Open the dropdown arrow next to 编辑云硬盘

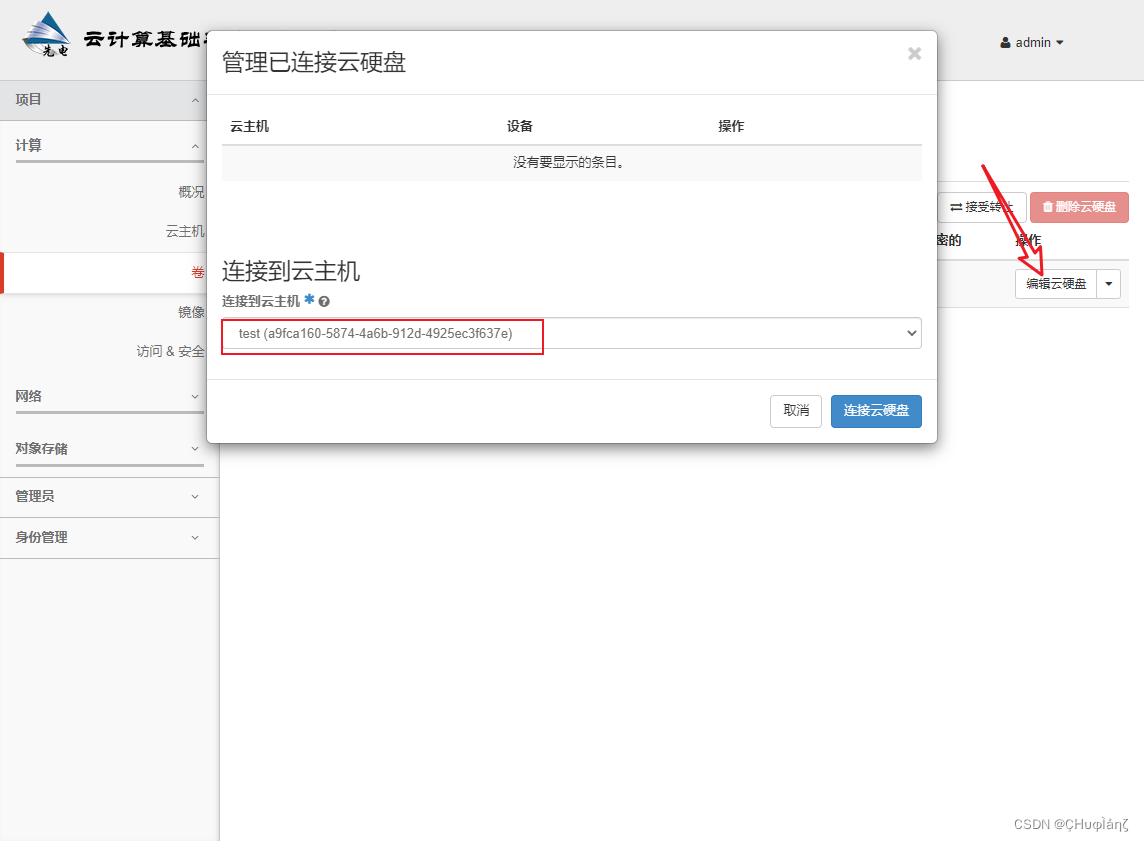(x=1108, y=284)
